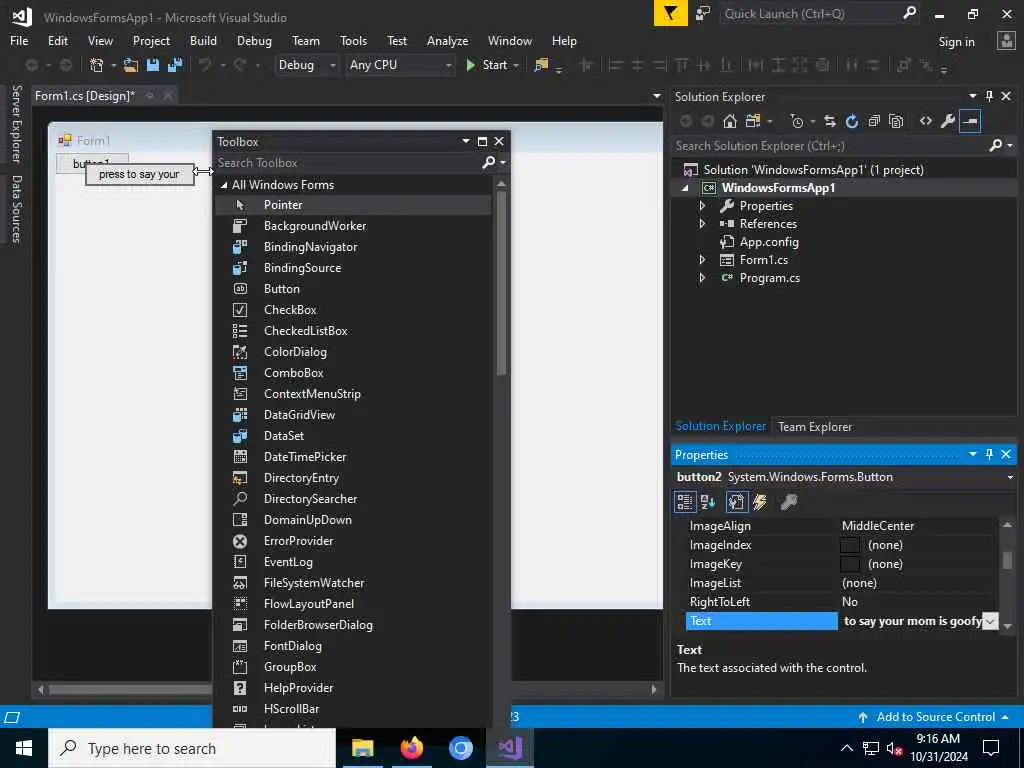Close the Toolbox window
This screenshot has width=1024, height=768.
pyautogui.click(x=499, y=141)
